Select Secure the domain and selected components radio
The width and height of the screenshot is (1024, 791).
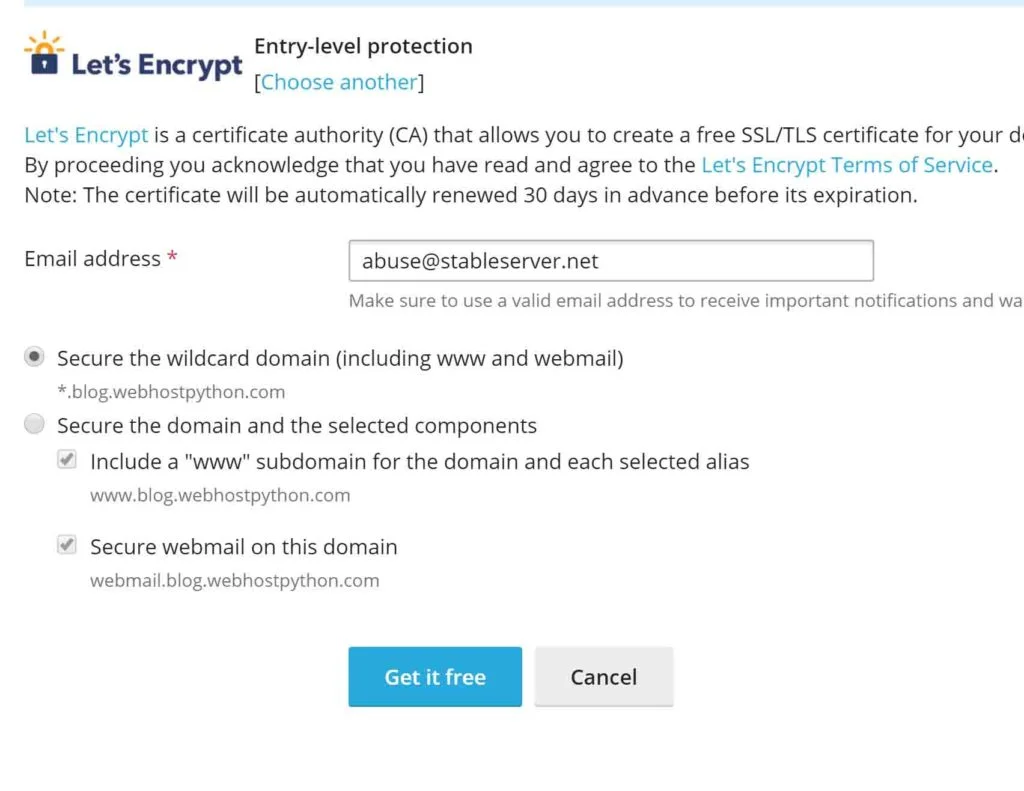click(x=34, y=424)
